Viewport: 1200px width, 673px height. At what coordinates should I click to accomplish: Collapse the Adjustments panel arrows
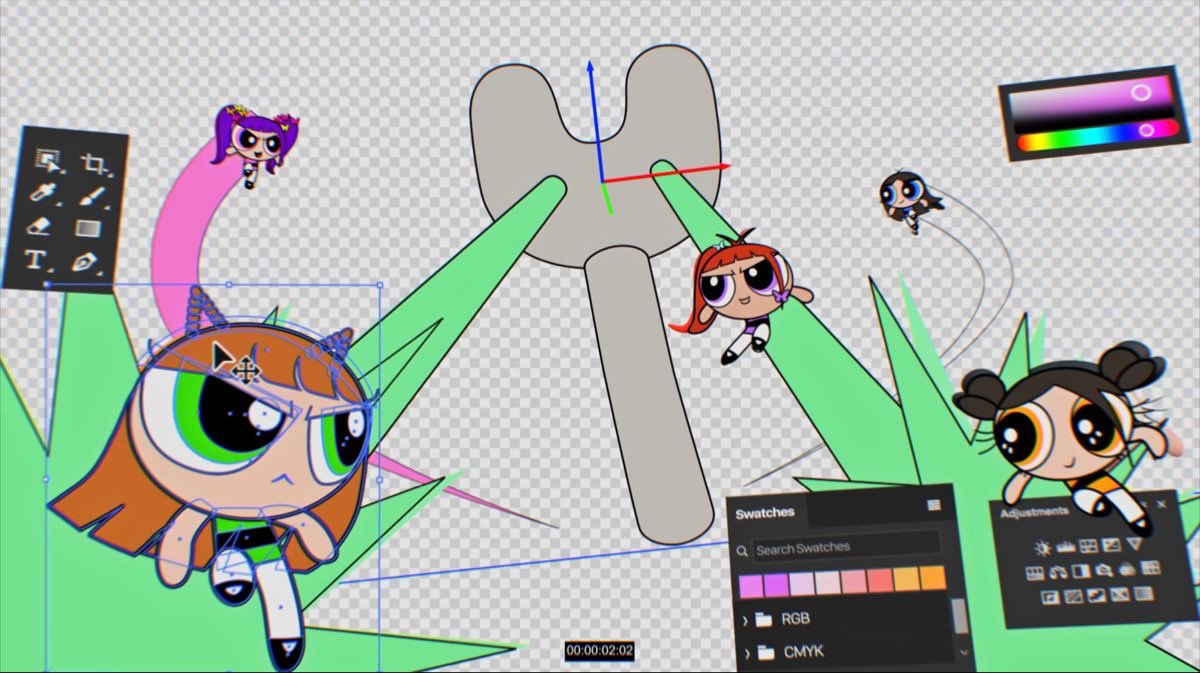(x=1144, y=504)
